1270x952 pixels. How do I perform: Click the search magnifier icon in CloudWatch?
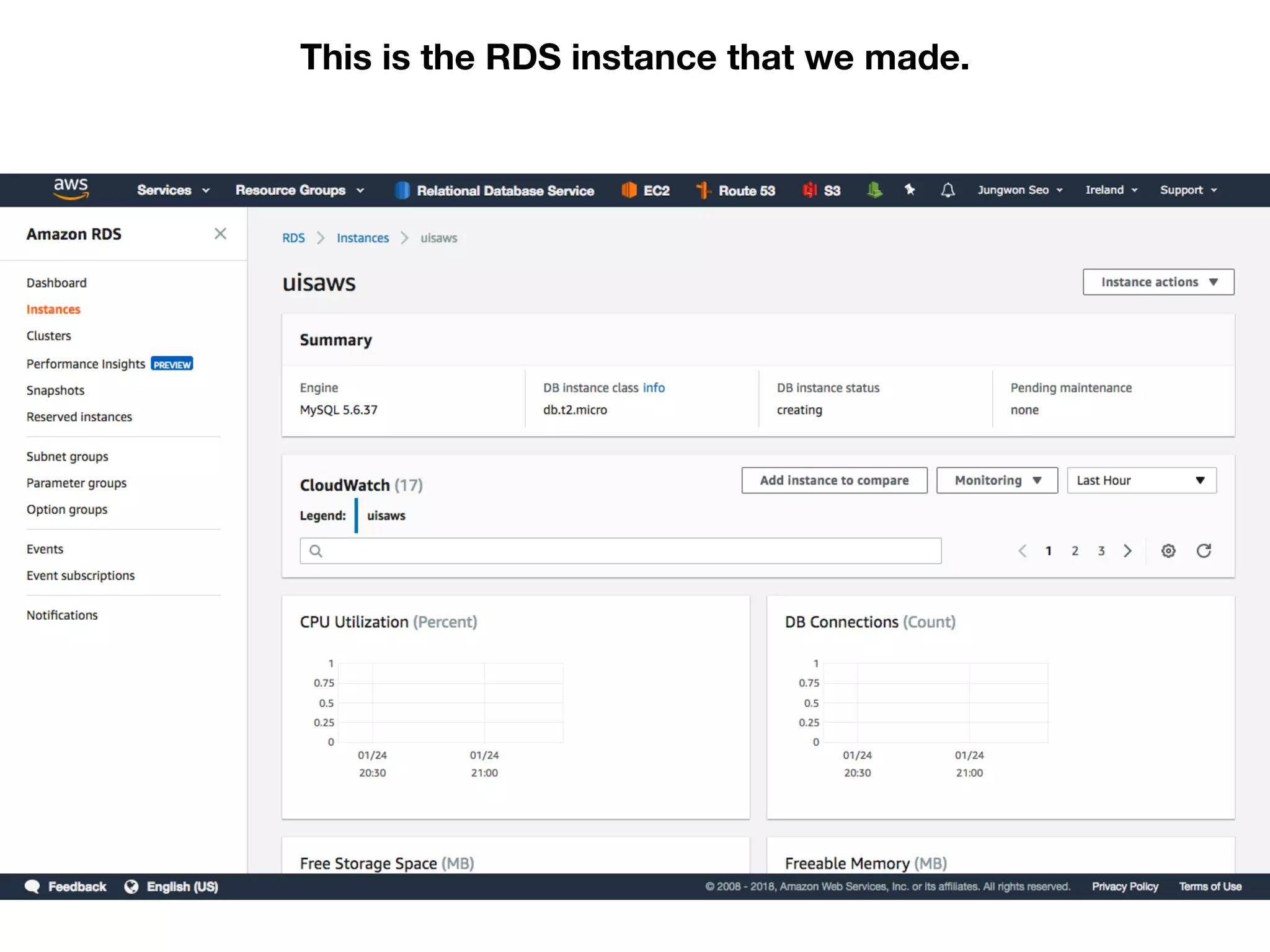coord(316,551)
